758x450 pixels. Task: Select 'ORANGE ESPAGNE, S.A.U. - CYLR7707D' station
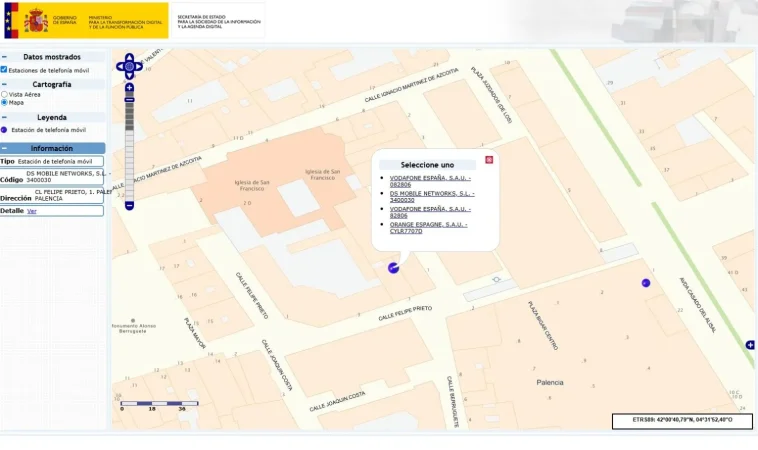coord(428,227)
